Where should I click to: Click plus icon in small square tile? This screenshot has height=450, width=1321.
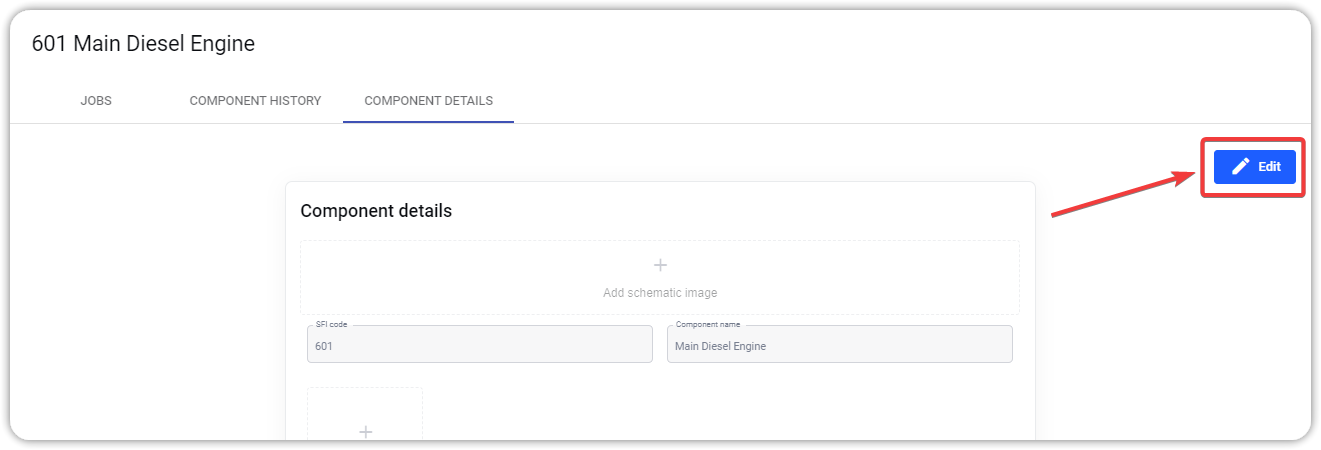[x=366, y=431]
